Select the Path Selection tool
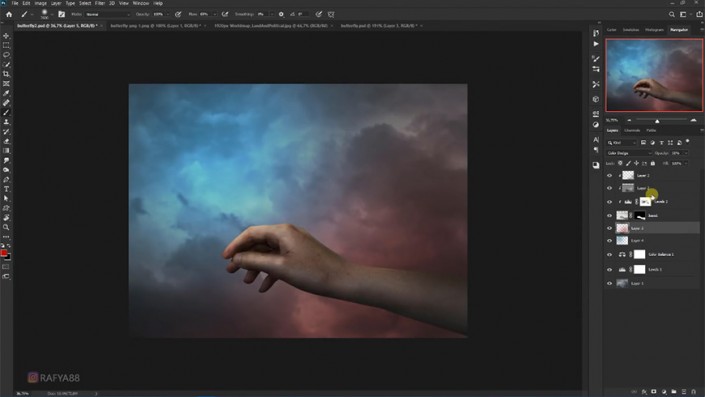 pyautogui.click(x=6, y=198)
